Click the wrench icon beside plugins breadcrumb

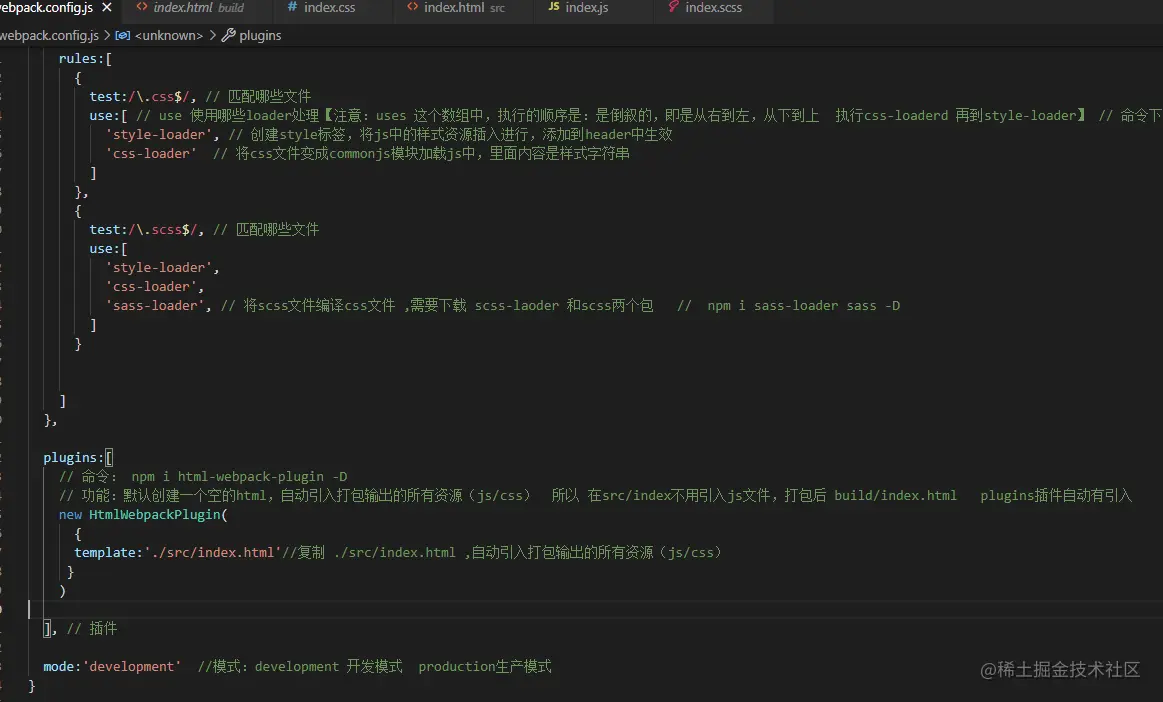coord(228,35)
